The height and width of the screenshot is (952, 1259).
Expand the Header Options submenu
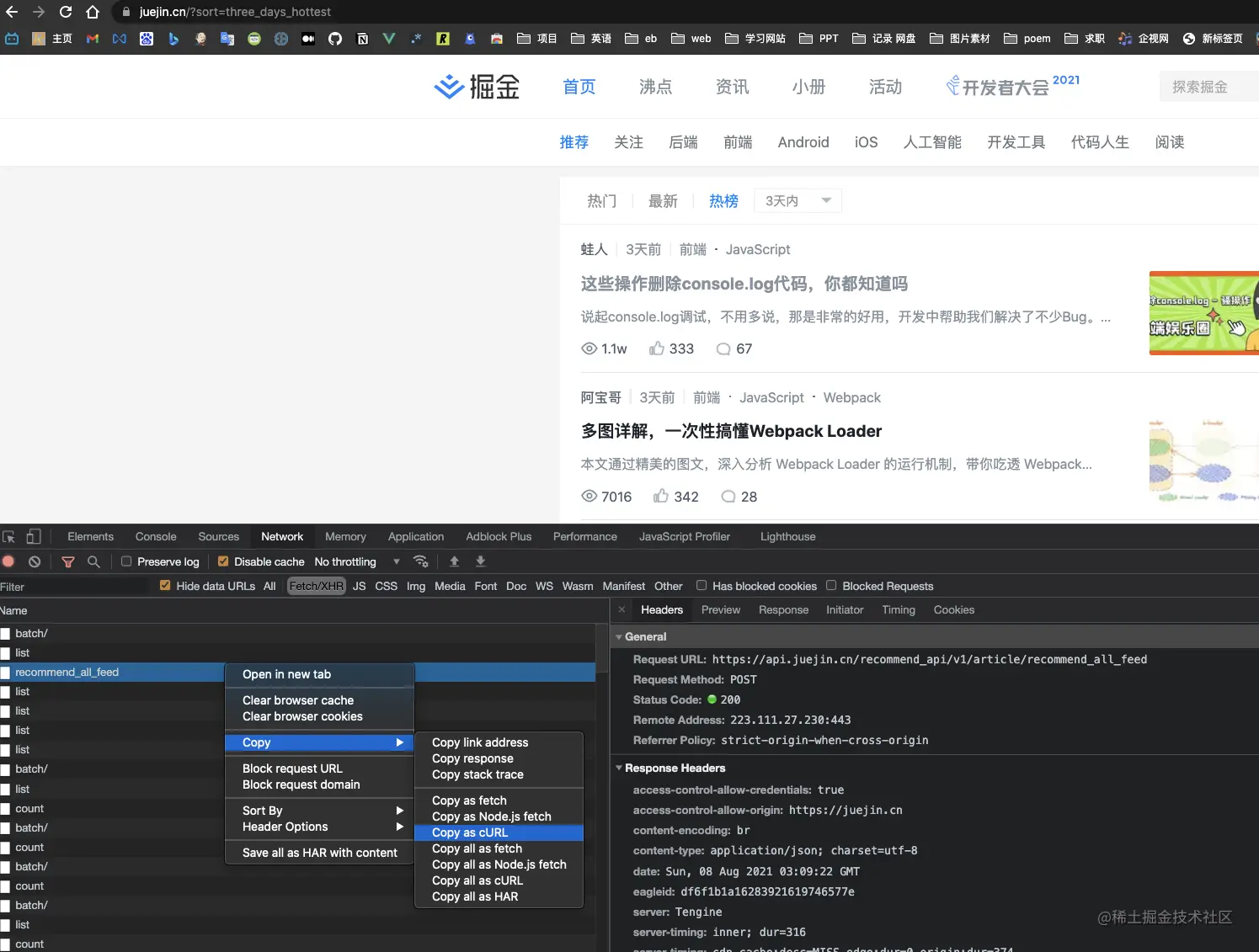(320, 827)
